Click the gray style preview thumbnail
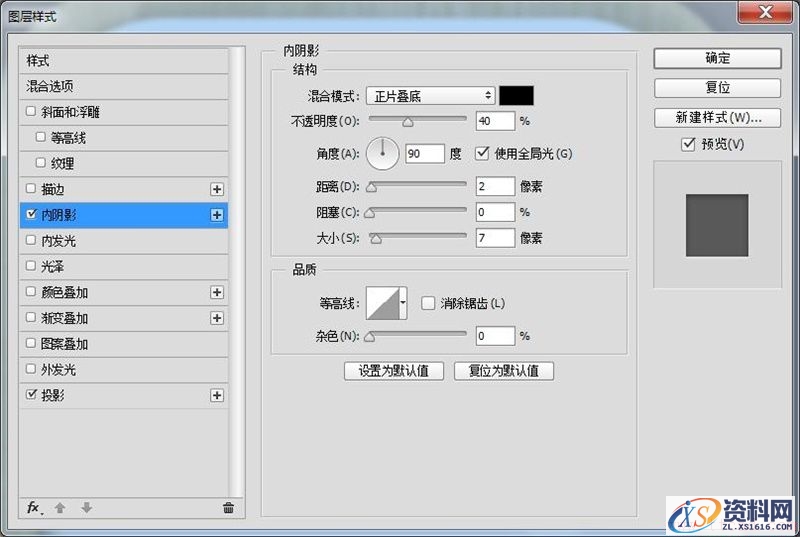Image resolution: width=800 pixels, height=537 pixels. (717, 225)
